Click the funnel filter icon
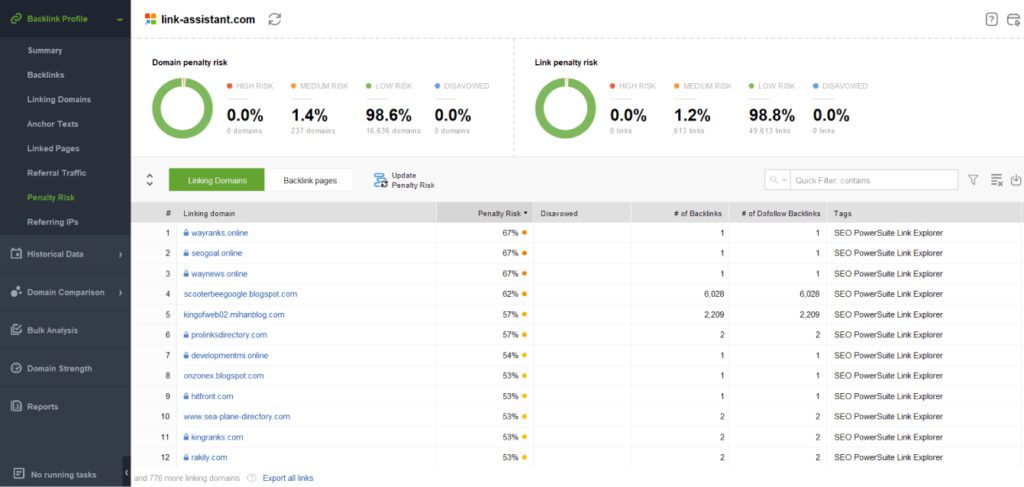1024x487 pixels. click(972, 180)
